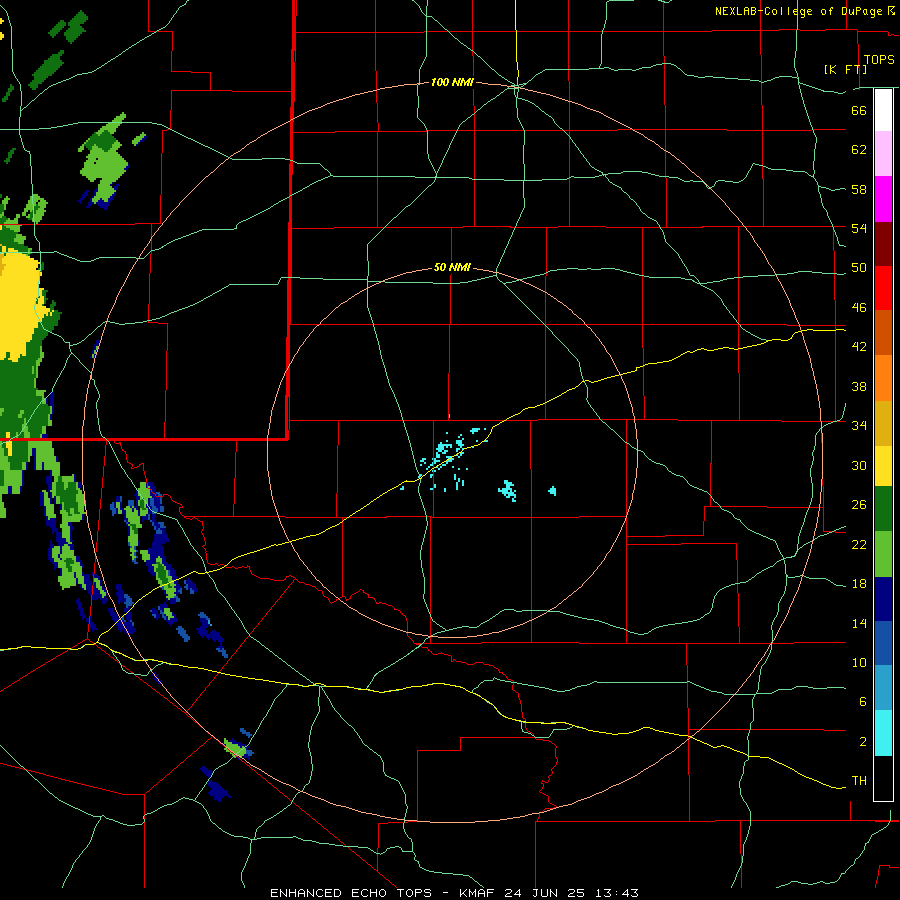
Task: Click the 14 legend value
Action: click(x=859, y=623)
